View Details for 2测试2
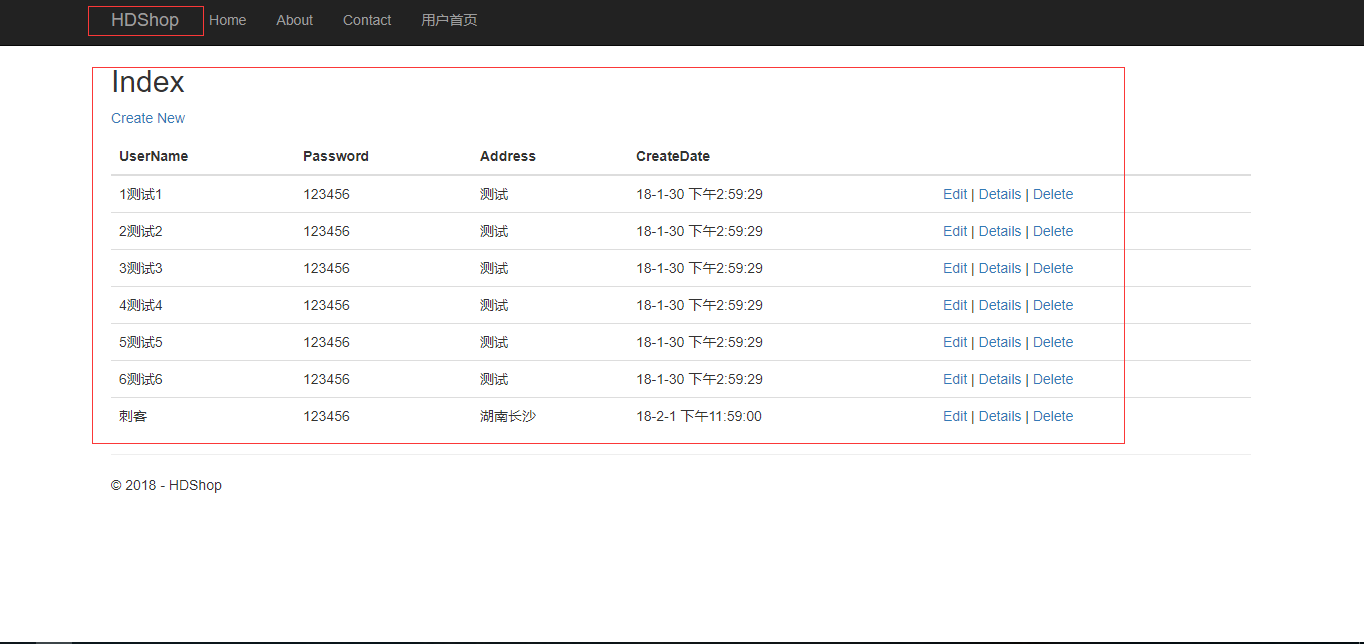Viewport: 1364px width, 644px height. (x=1000, y=231)
